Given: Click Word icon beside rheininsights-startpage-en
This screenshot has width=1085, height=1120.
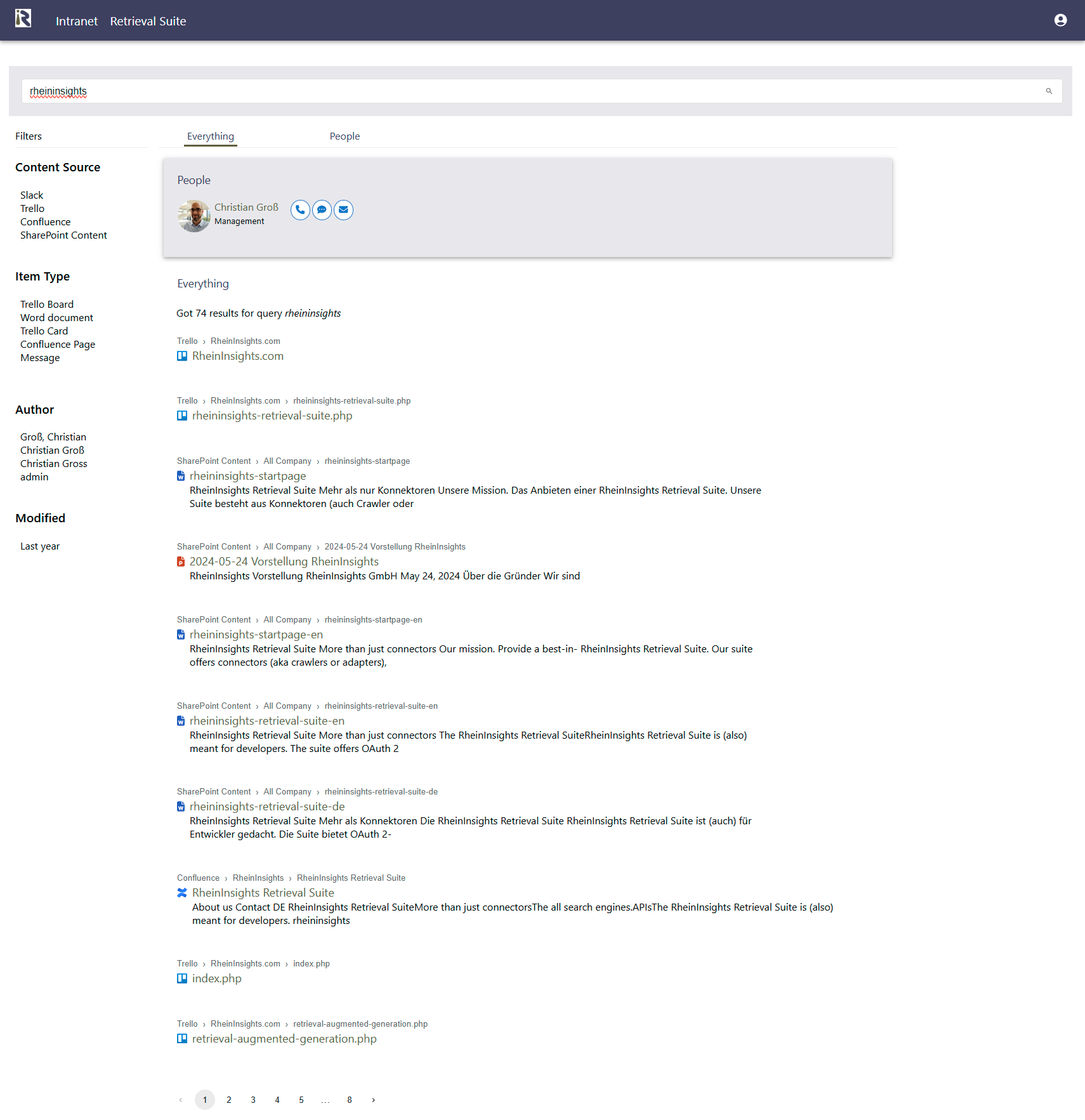Looking at the screenshot, I should 181,635.
